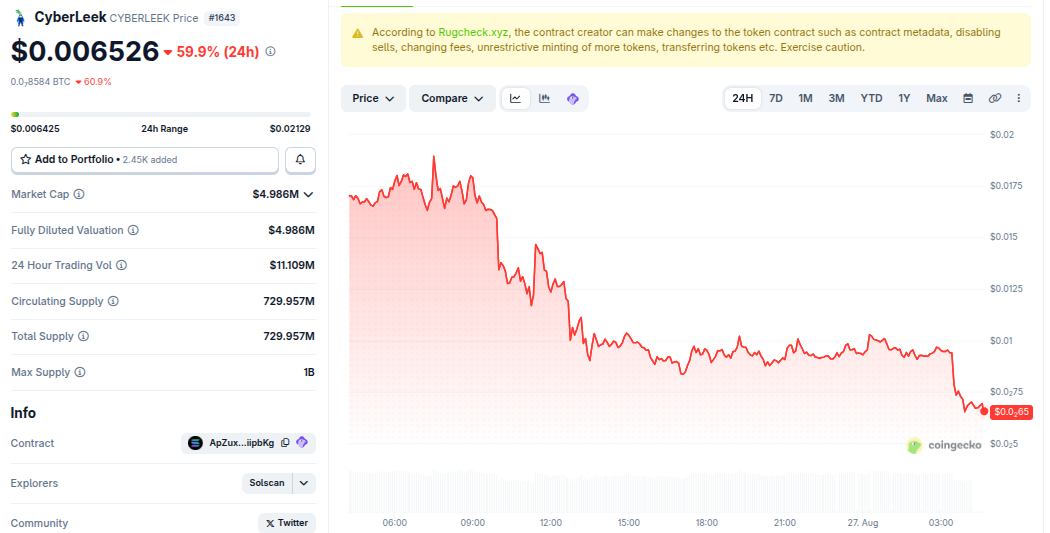Open the calendar date range icon
The height and width of the screenshot is (533, 1050).
[x=968, y=98]
